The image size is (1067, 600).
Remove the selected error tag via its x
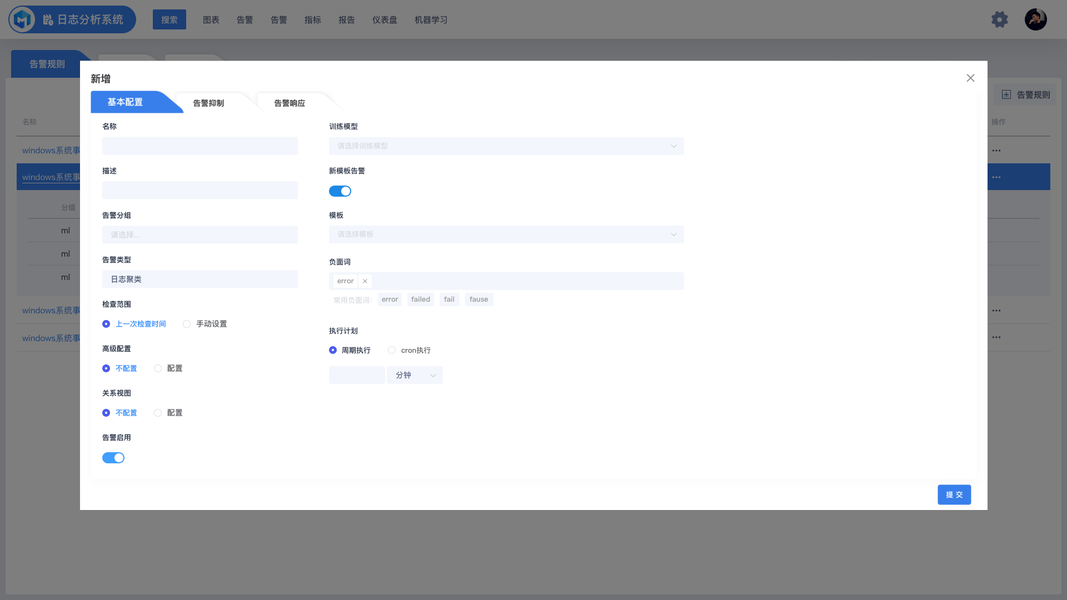[365, 281]
